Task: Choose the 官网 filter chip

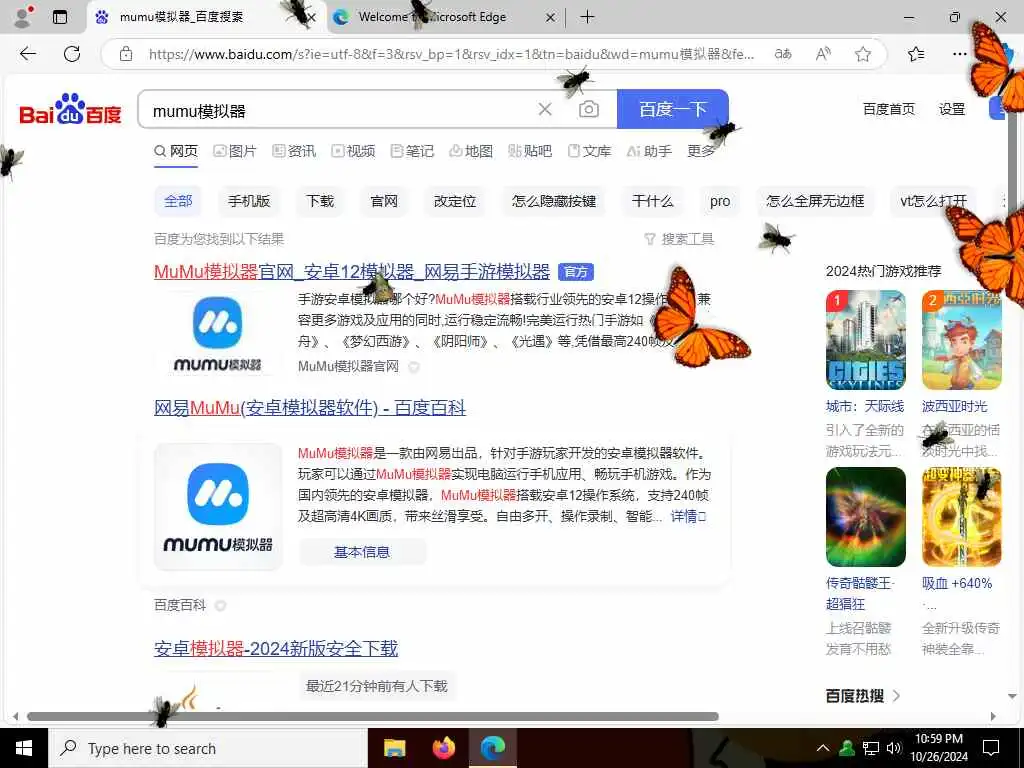Action: 384,201
